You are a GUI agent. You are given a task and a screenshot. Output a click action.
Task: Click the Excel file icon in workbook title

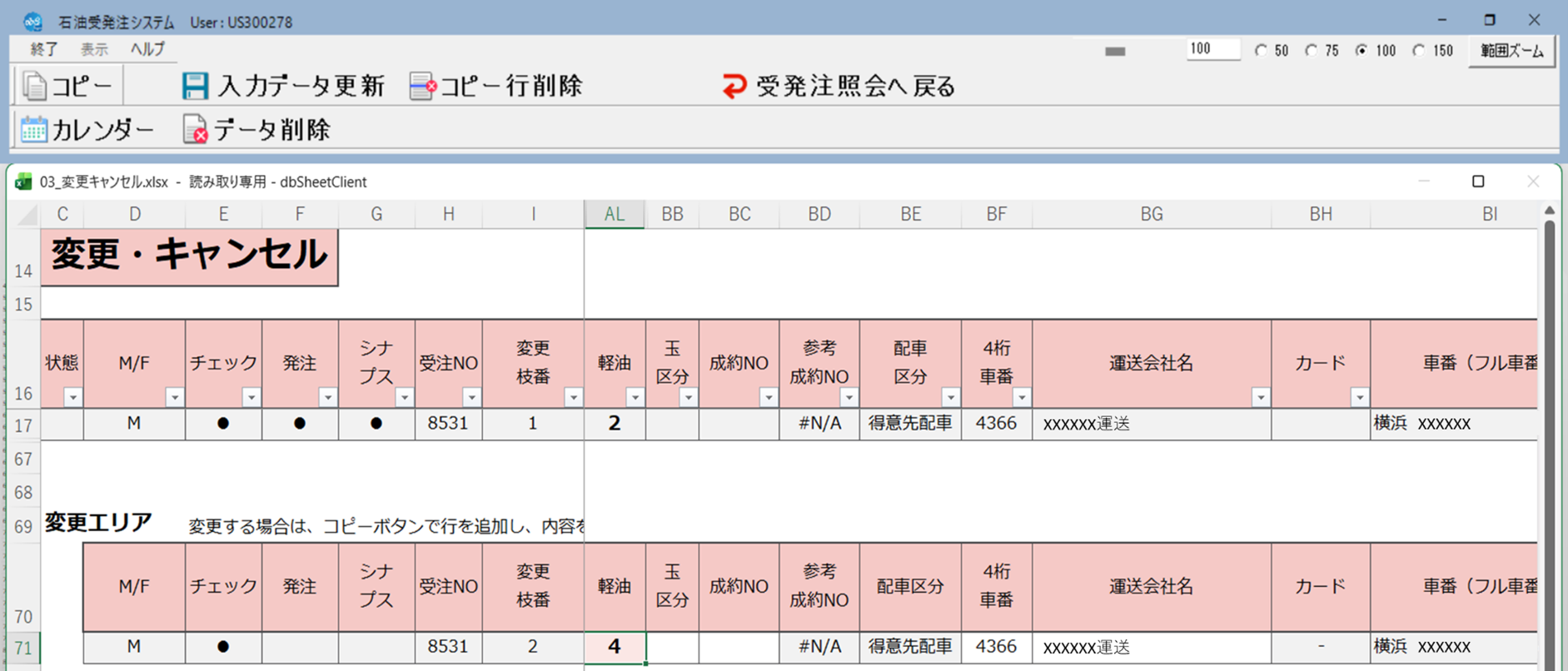point(23,181)
